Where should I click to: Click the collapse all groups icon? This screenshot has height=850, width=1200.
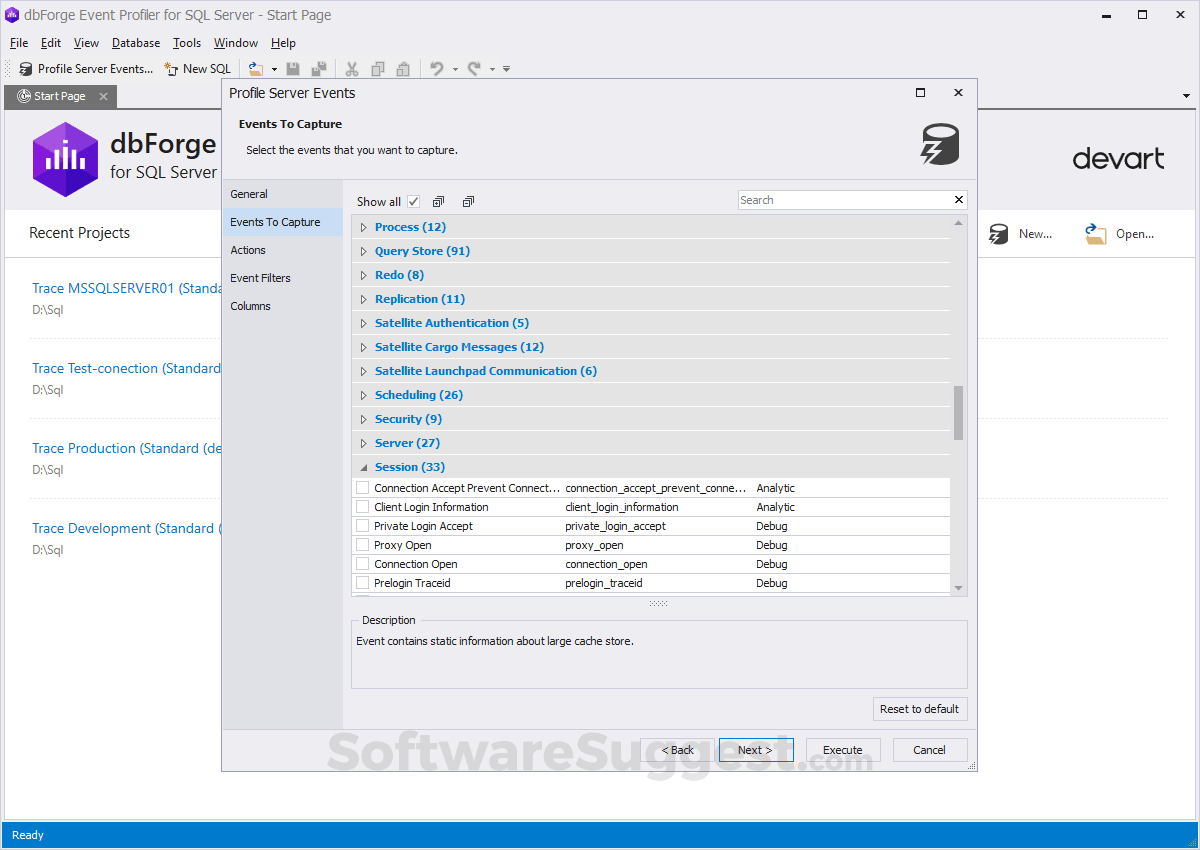pos(468,201)
